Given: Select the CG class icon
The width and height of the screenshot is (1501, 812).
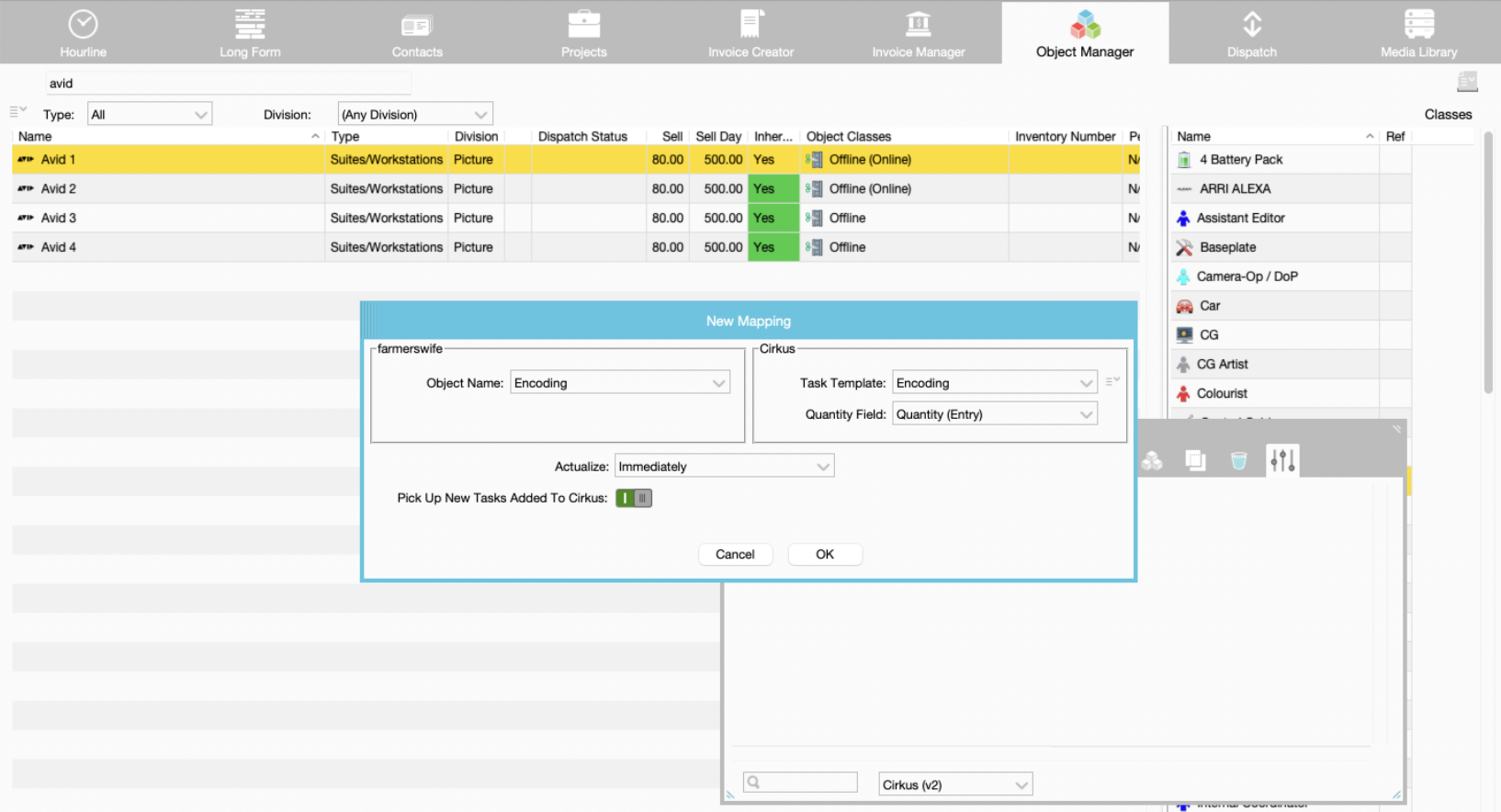Looking at the screenshot, I should pos(1184,335).
